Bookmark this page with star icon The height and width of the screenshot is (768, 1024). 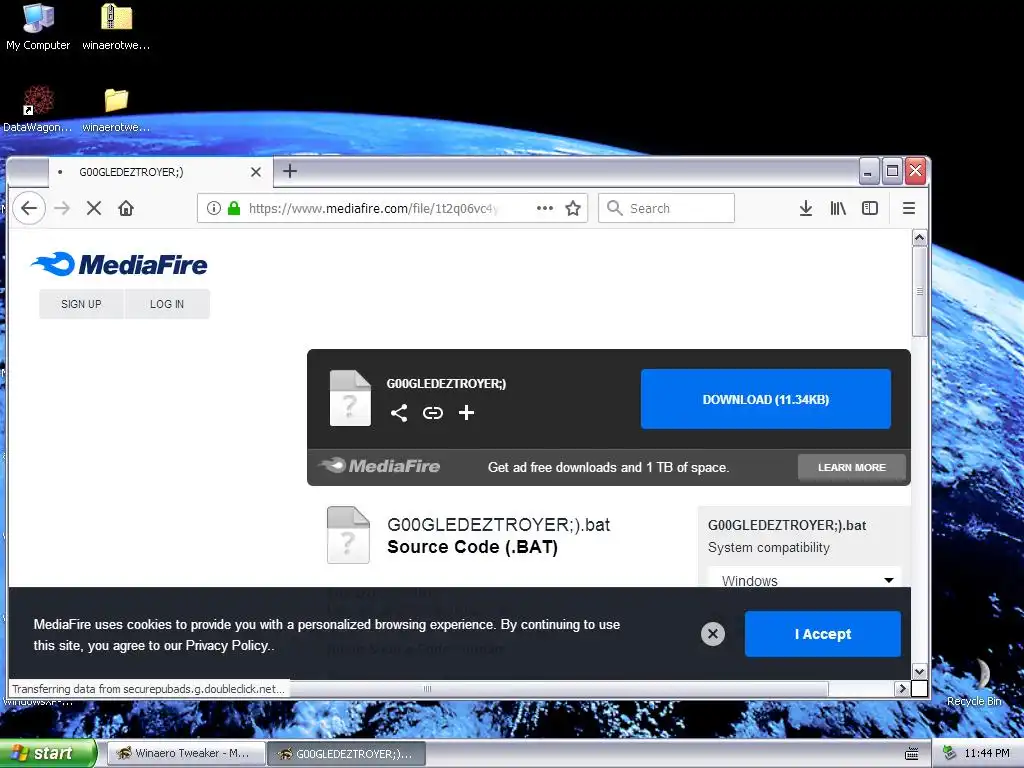(x=573, y=208)
